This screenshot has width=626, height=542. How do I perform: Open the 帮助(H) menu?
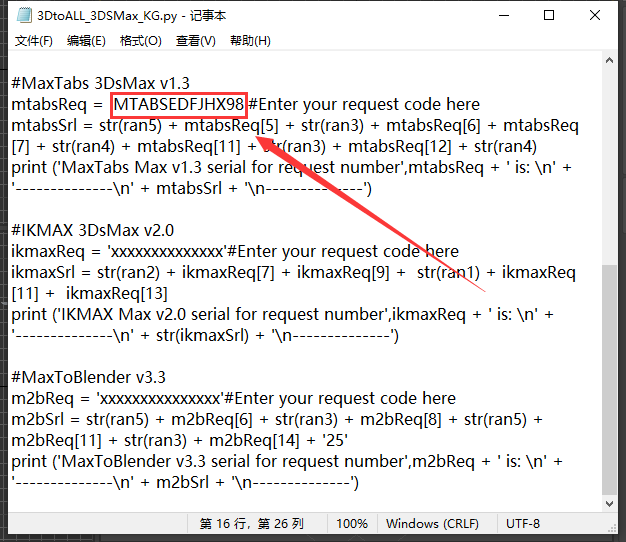(250, 41)
